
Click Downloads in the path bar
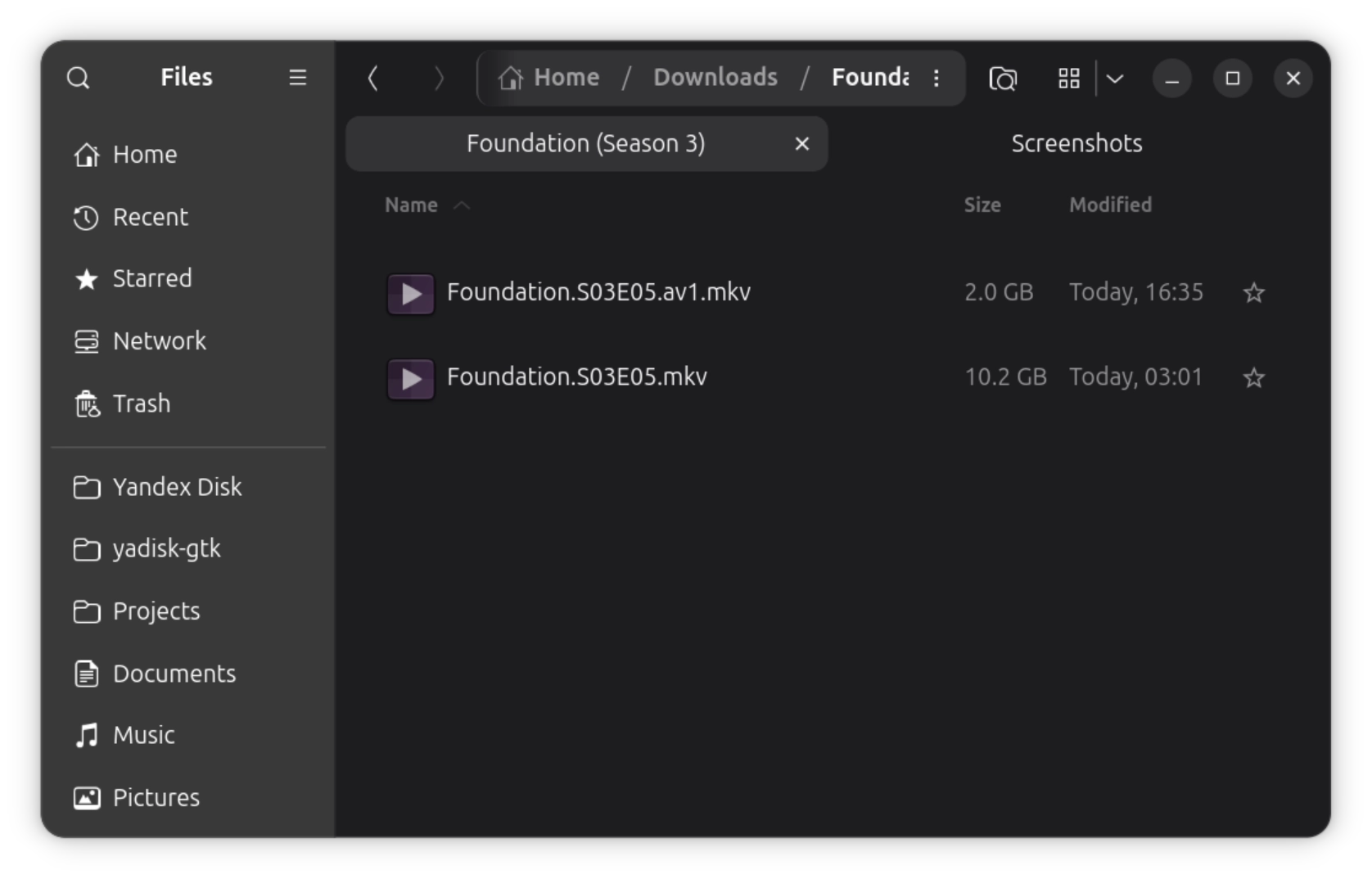[715, 77]
